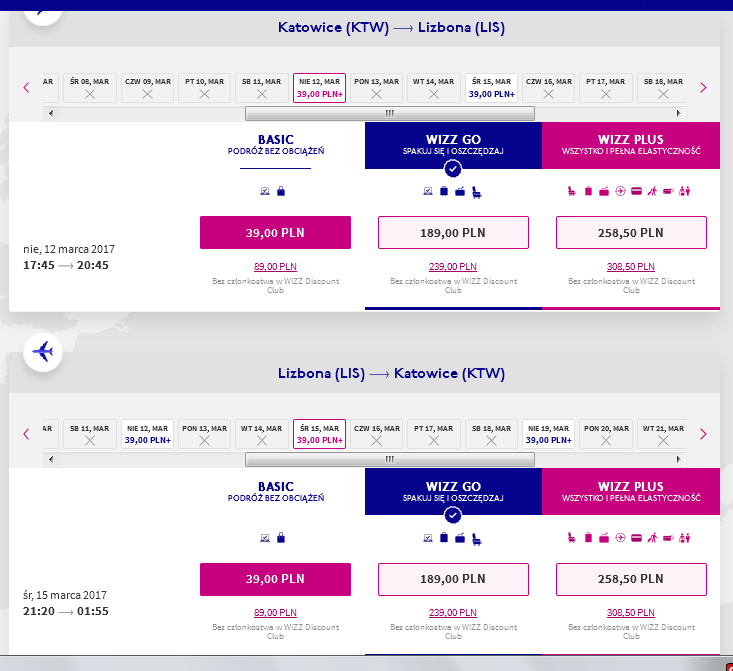Screen dimensions: 733x671
Task: Show earlier outbound dates with left pink arrow
Action: [x=26, y=87]
